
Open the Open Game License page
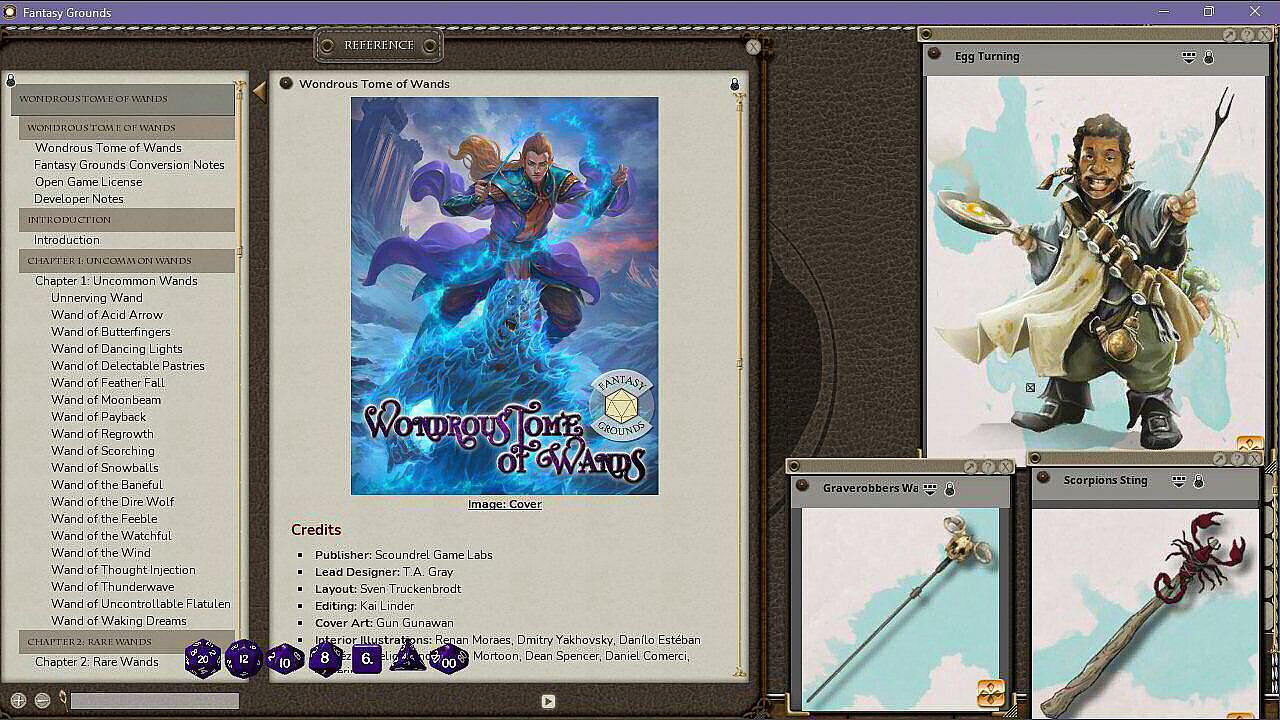coord(88,182)
